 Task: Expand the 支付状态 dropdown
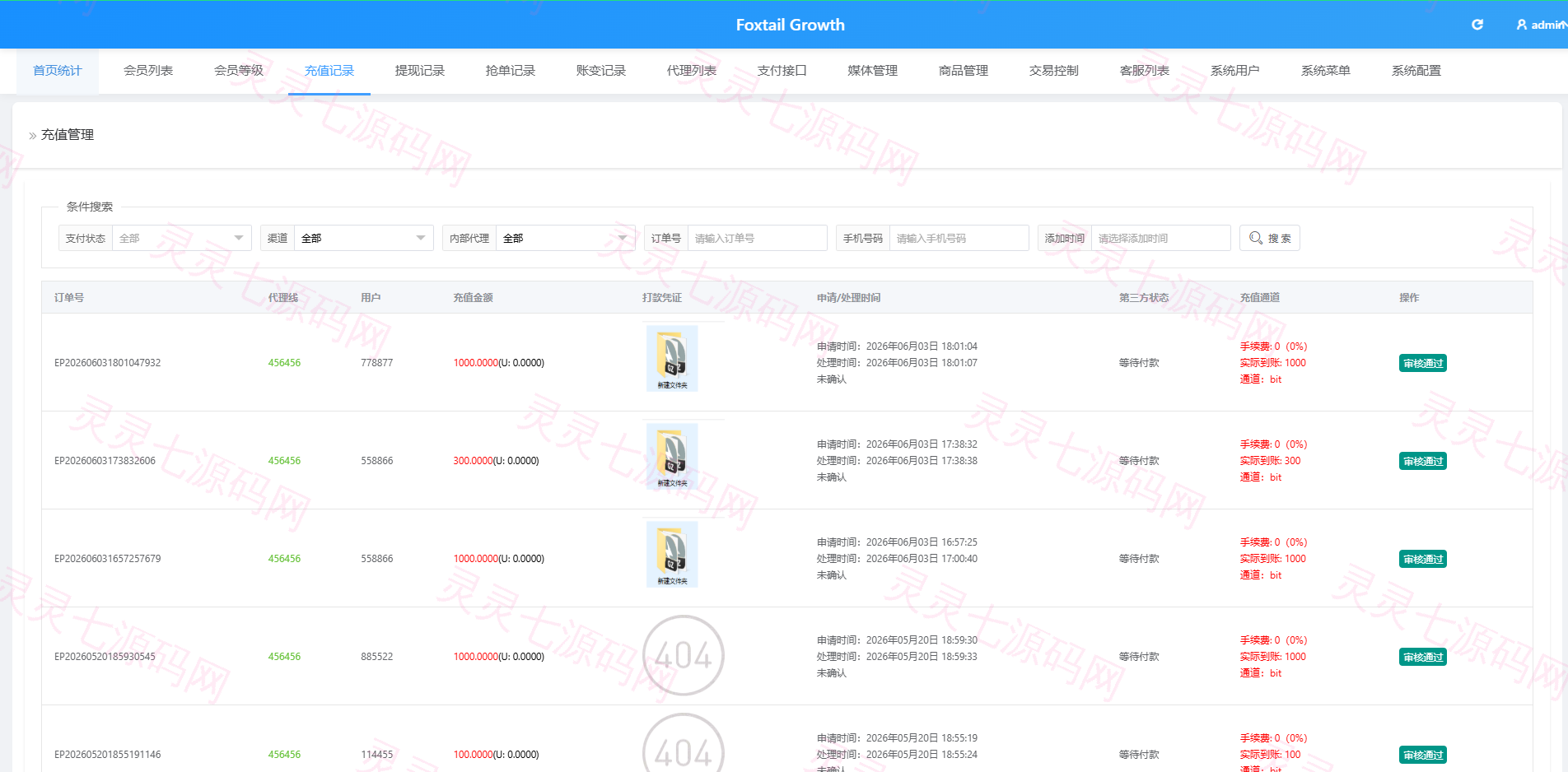[x=181, y=238]
